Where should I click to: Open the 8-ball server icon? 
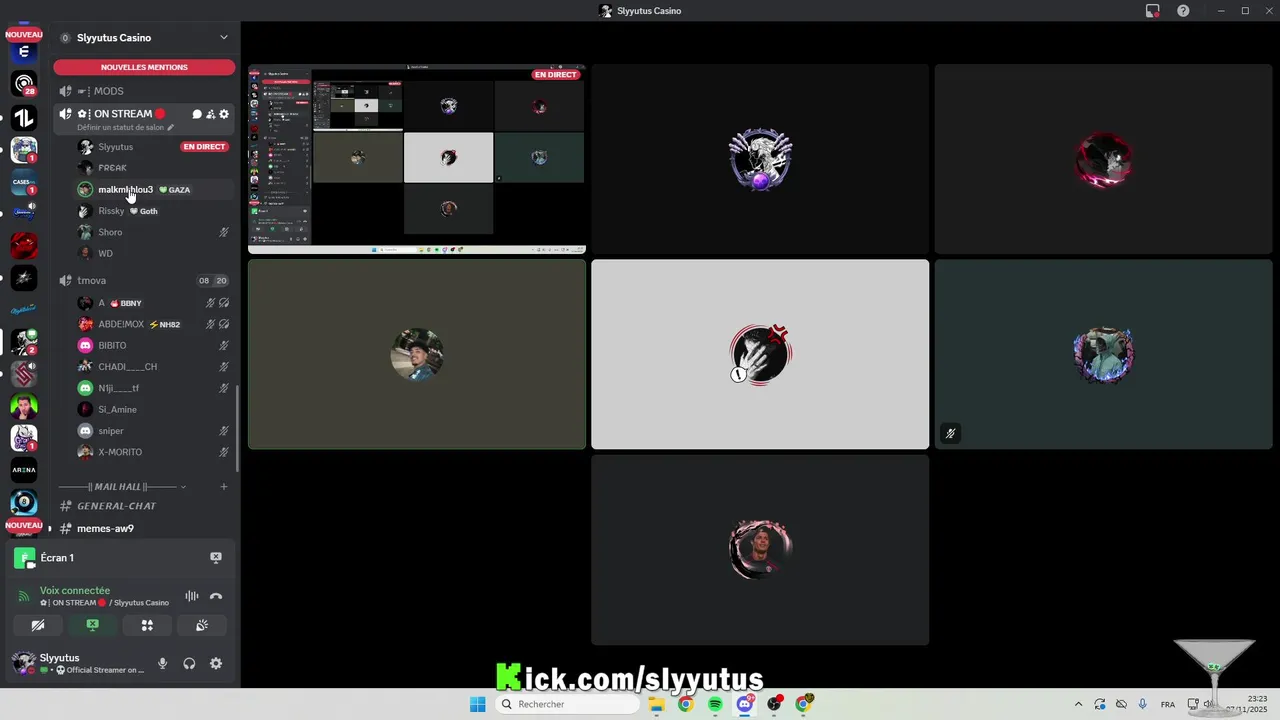click(x=24, y=502)
